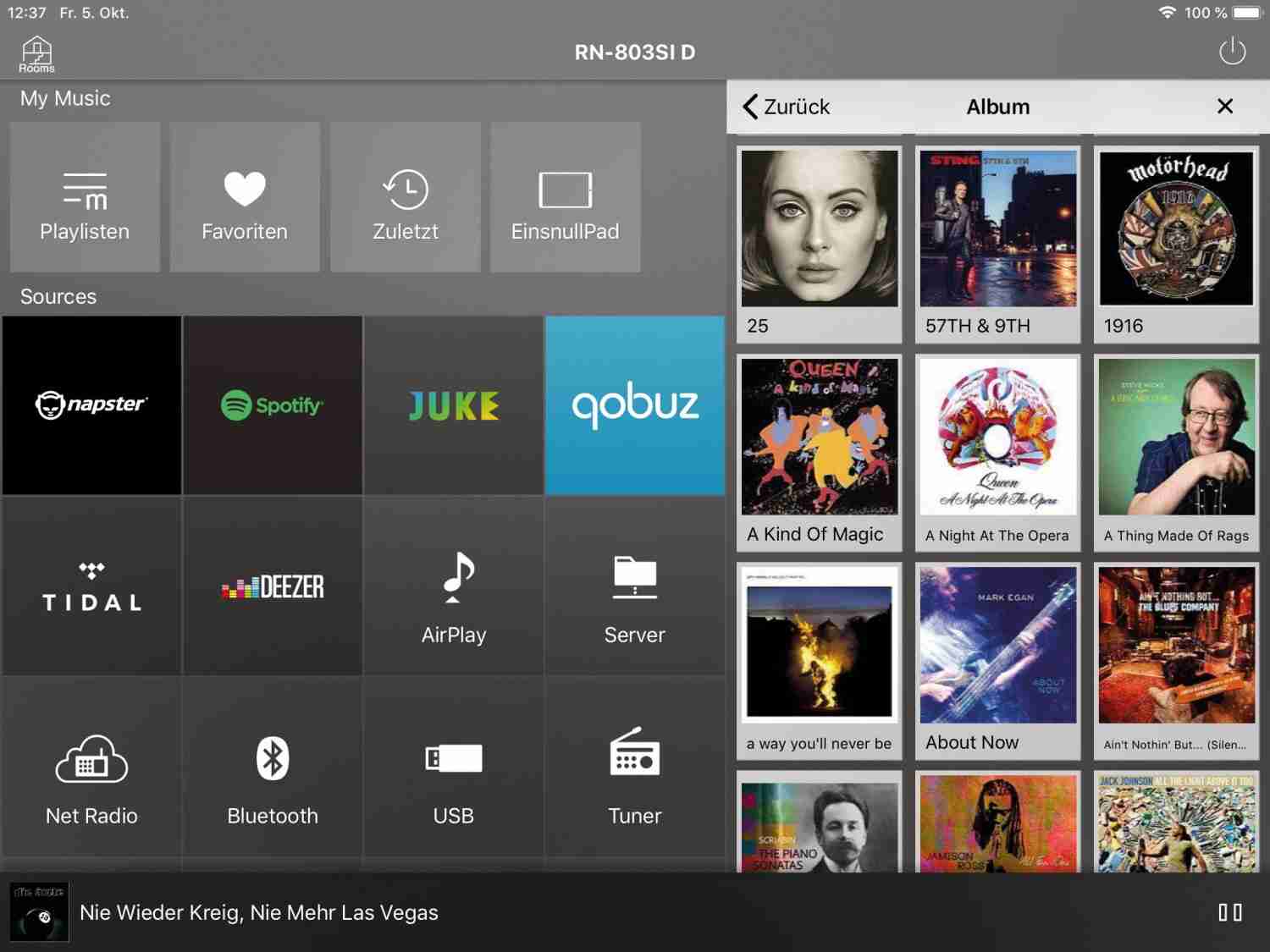Select Deezer source

273,586
